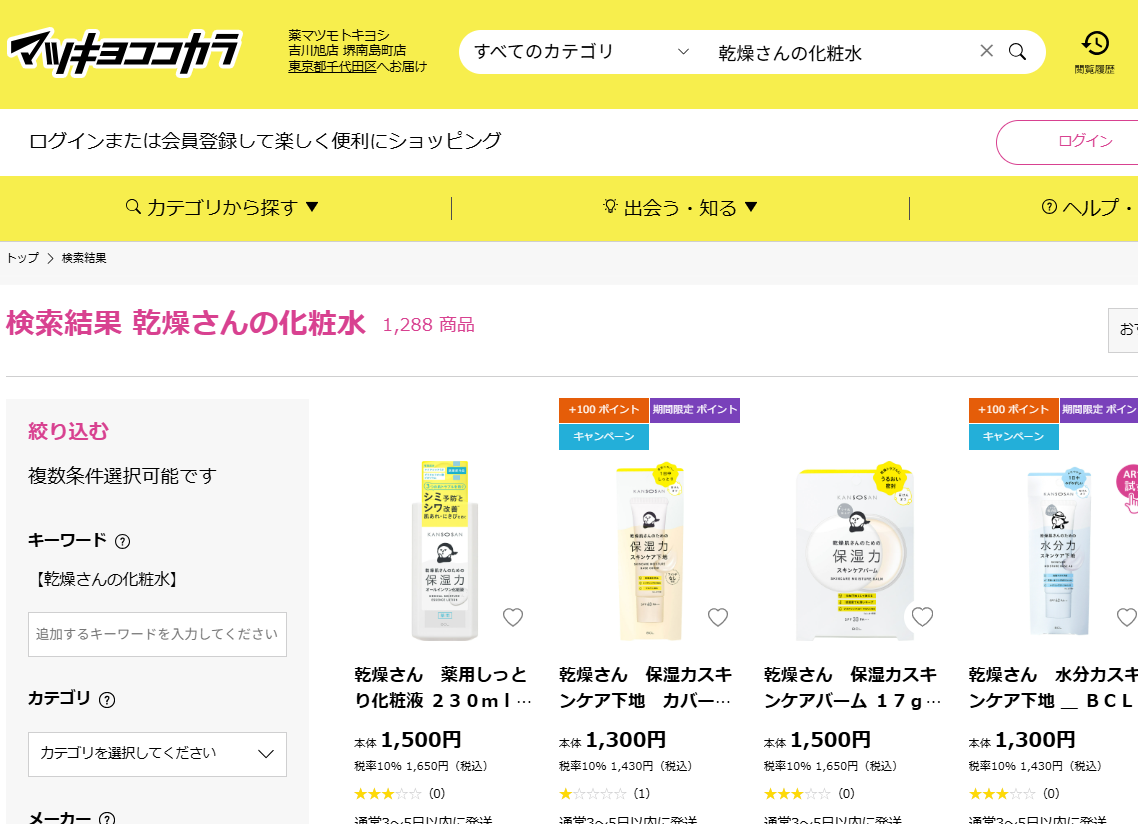Viewport: 1138px width, 824px height.
Task: Click the 複数条件選択可能です text
Action: click(123, 476)
